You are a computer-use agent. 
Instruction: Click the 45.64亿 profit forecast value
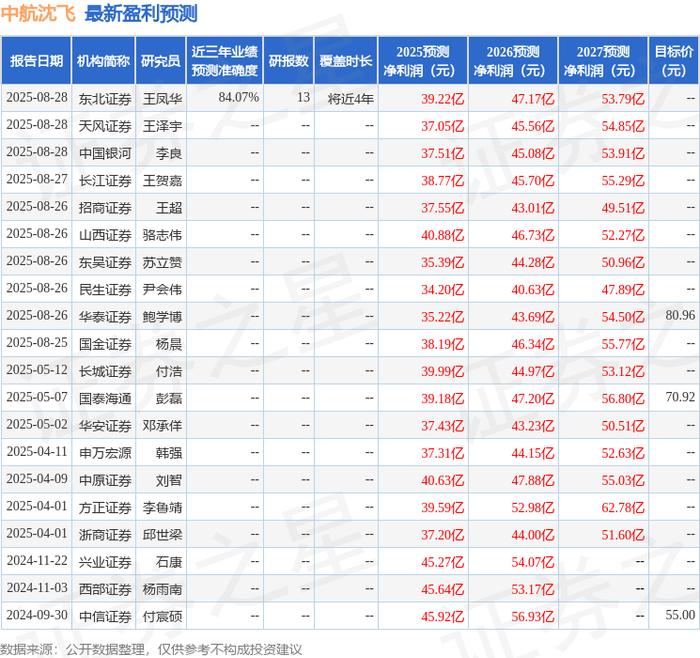click(x=443, y=589)
